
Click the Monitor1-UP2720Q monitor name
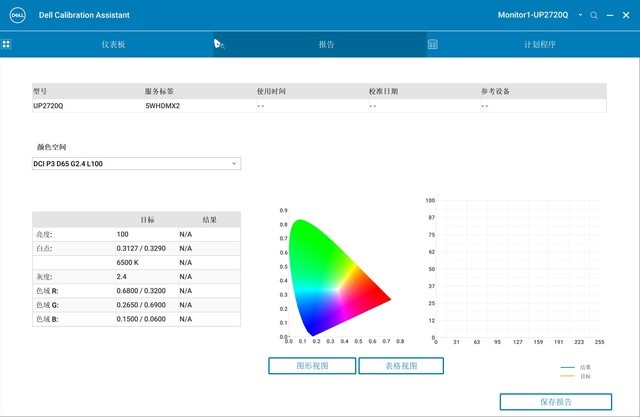533,15
